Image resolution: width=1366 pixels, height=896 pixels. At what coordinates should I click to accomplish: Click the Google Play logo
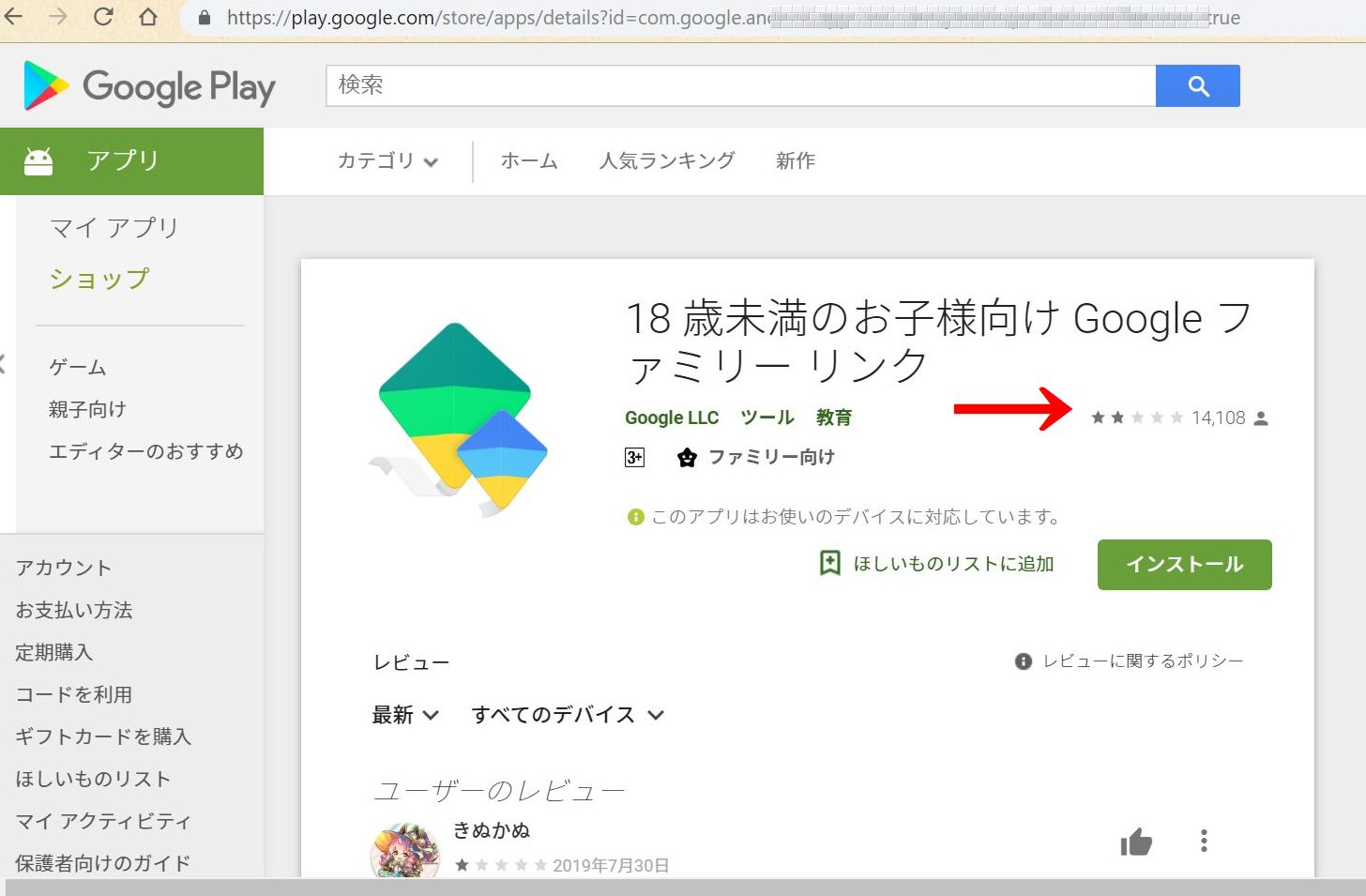click(149, 86)
